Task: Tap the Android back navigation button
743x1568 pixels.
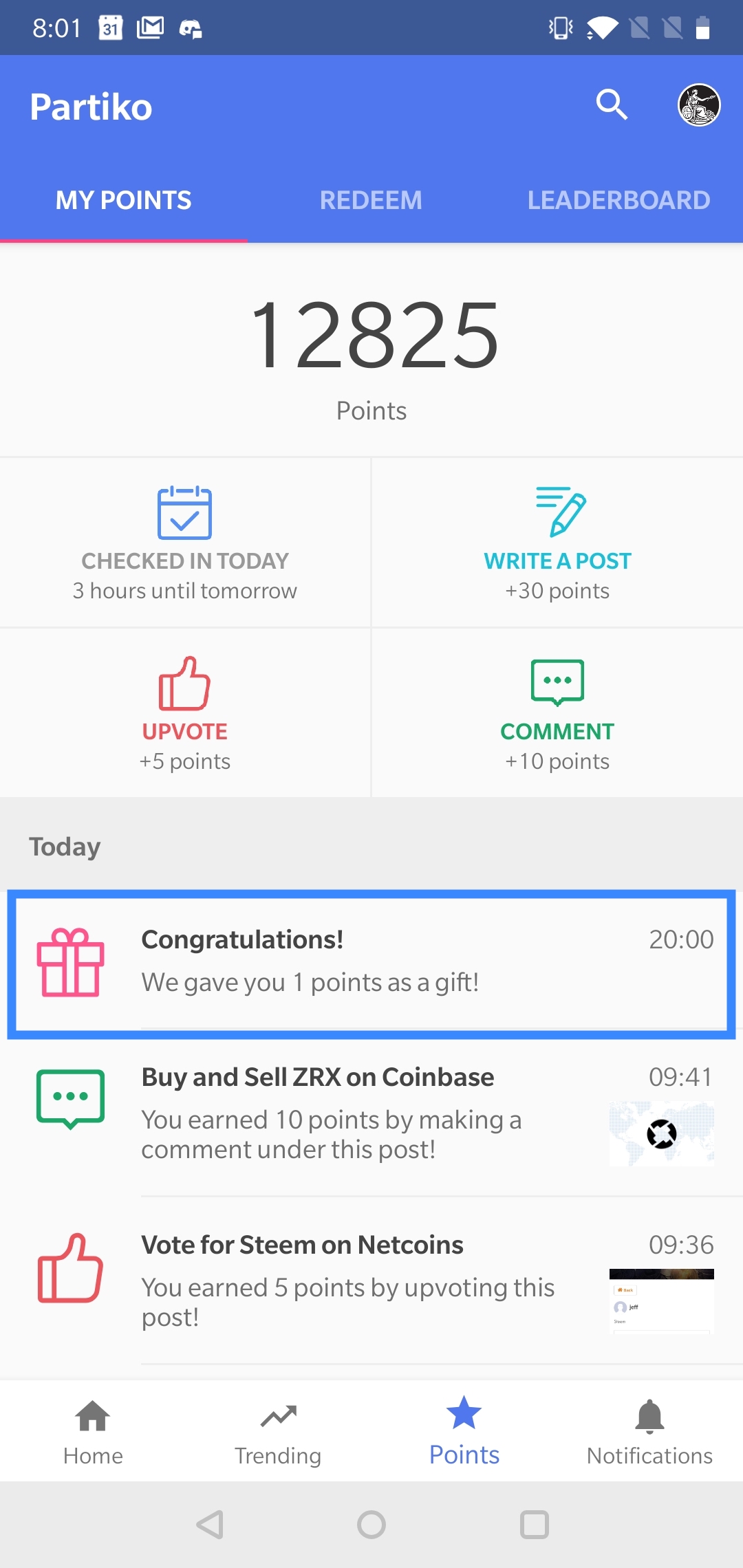Action: (210, 1524)
